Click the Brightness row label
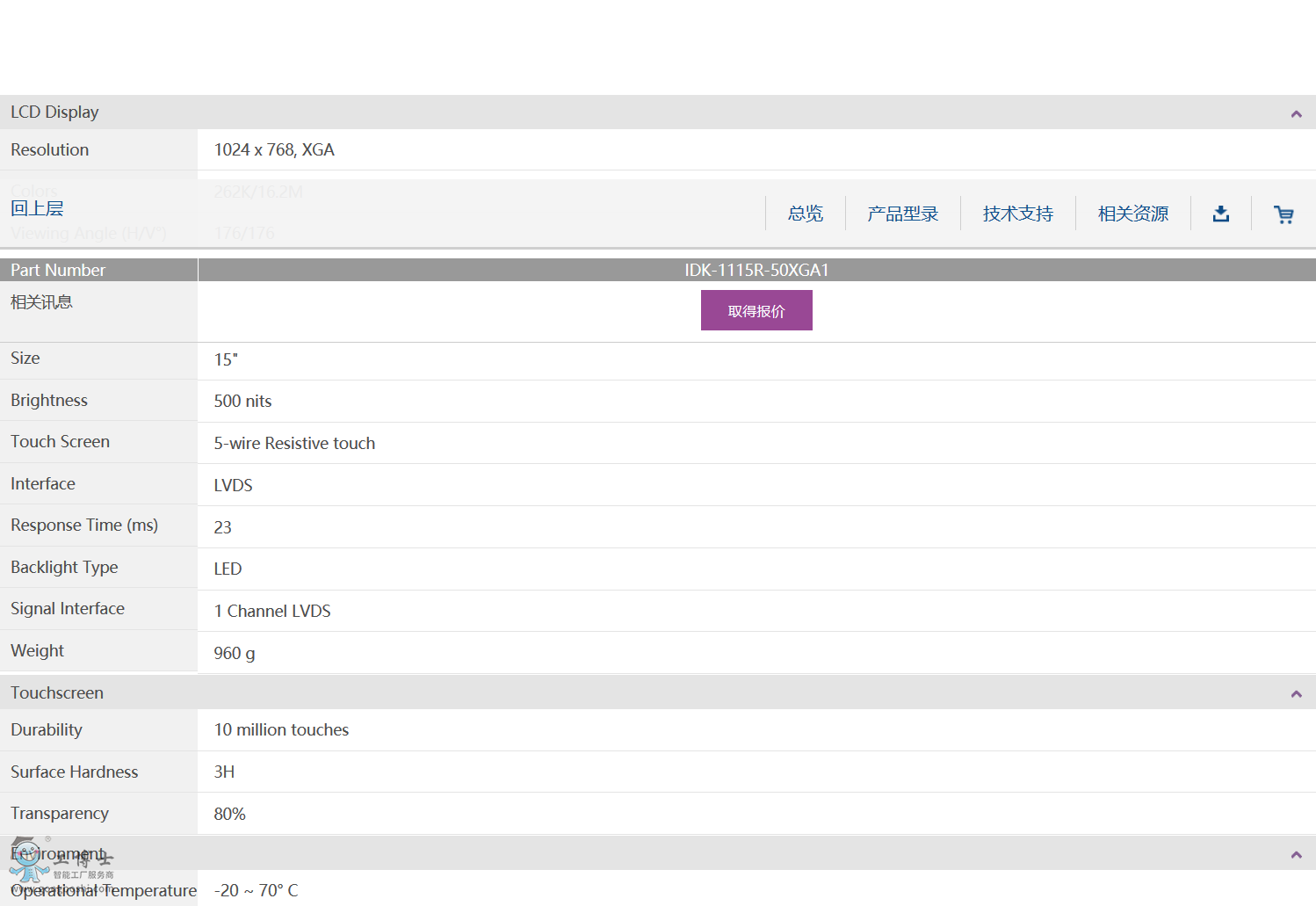This screenshot has width=1316, height=906. (49, 401)
